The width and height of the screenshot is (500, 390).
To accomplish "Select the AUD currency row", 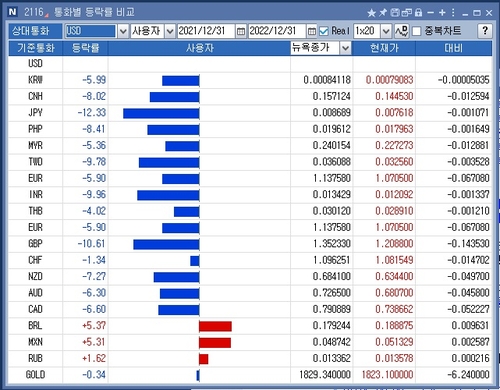I will coord(250,293).
